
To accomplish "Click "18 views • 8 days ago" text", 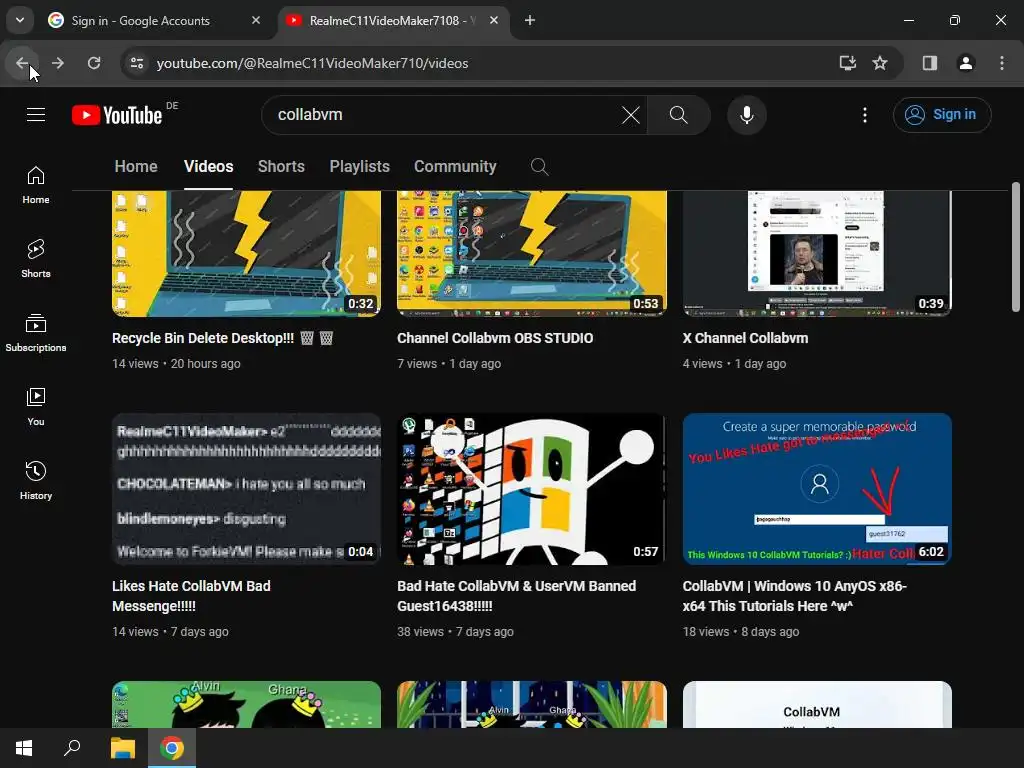I will [x=741, y=632].
